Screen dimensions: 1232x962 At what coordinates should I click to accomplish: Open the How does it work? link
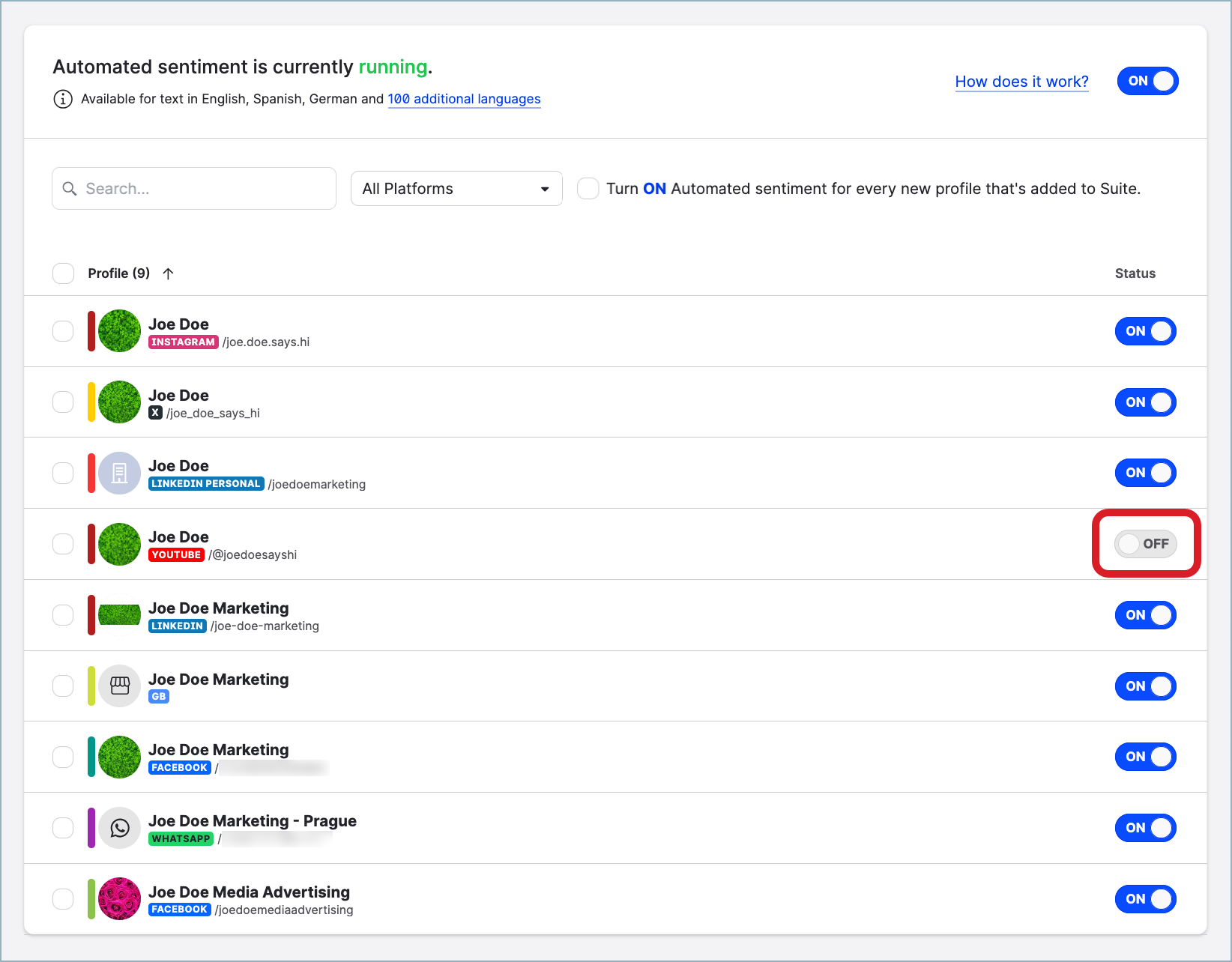coord(1021,81)
